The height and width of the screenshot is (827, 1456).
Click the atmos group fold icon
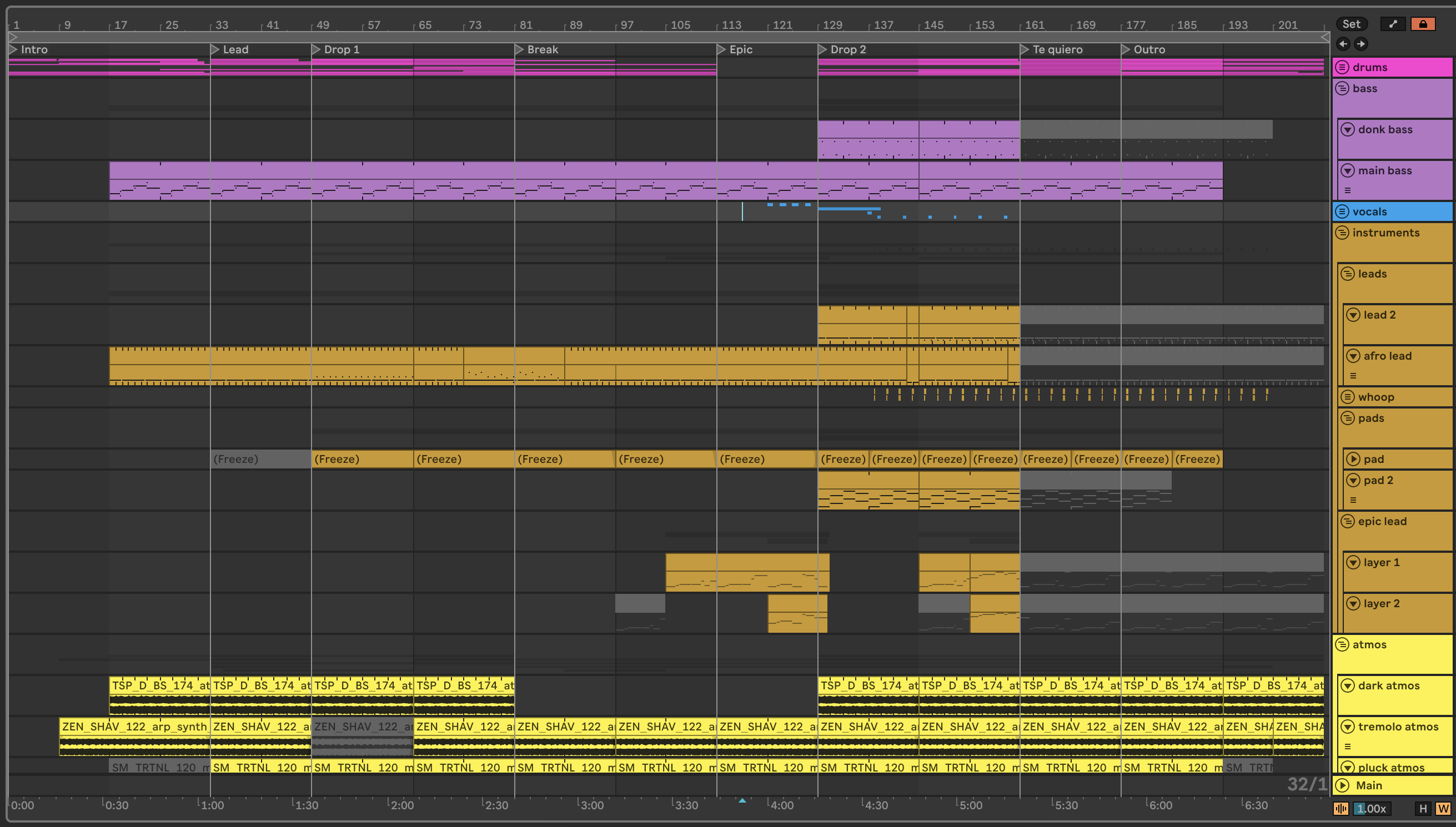[x=1342, y=644]
